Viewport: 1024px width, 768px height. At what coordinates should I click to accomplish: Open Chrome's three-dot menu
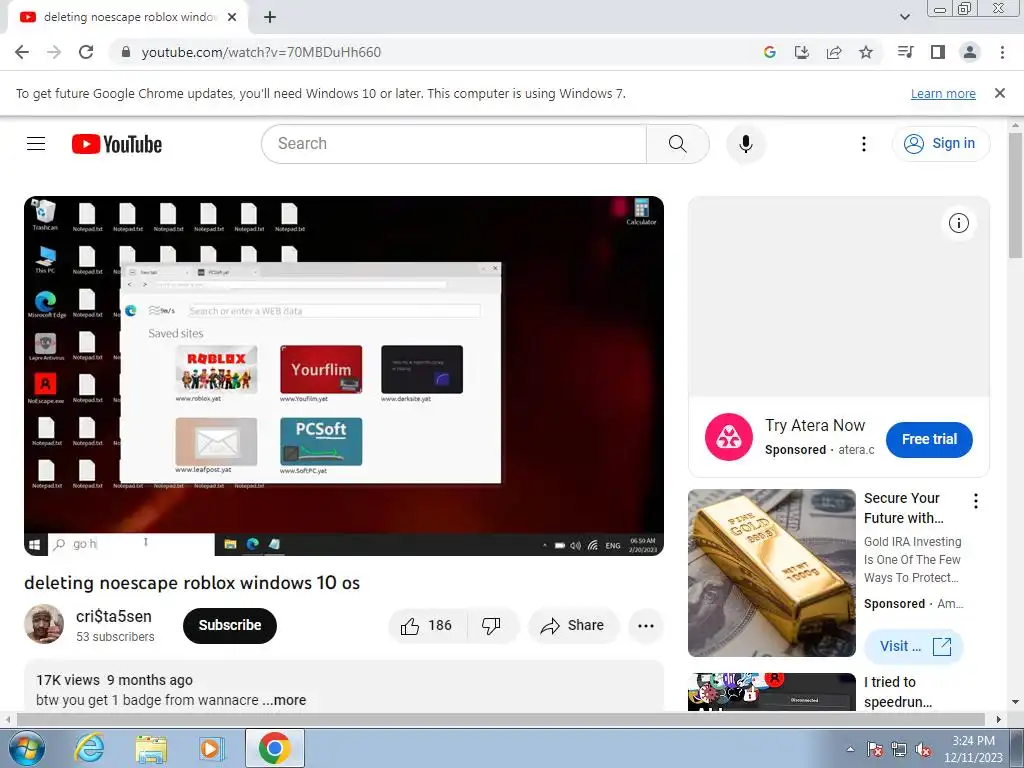click(1002, 52)
